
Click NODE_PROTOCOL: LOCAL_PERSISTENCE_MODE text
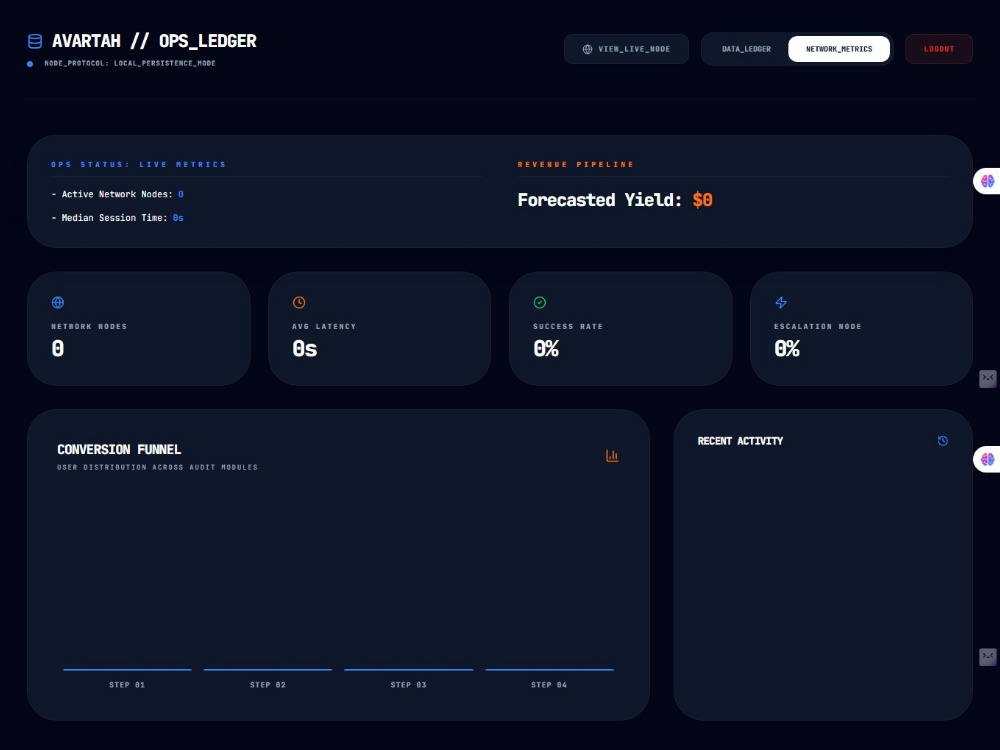click(x=129, y=63)
